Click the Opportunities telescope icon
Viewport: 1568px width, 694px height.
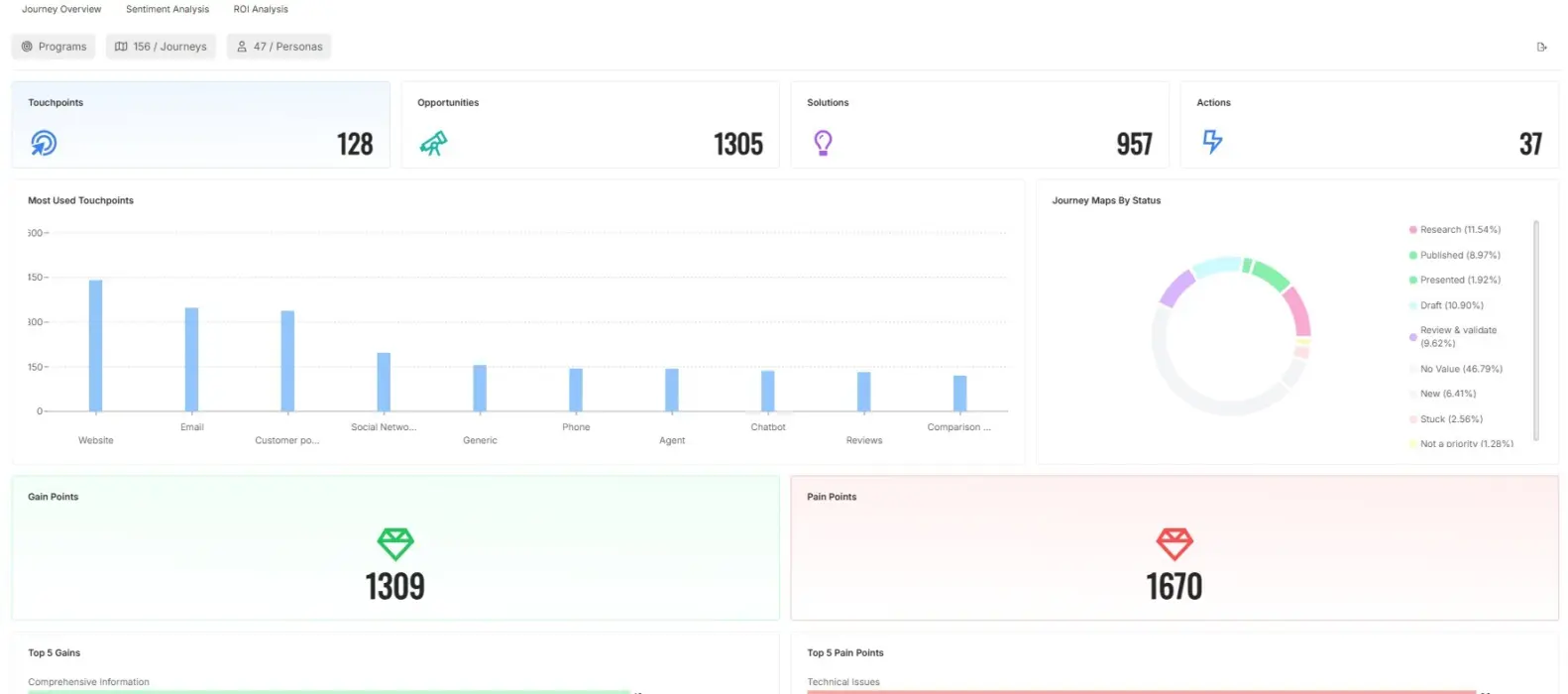[433, 144]
